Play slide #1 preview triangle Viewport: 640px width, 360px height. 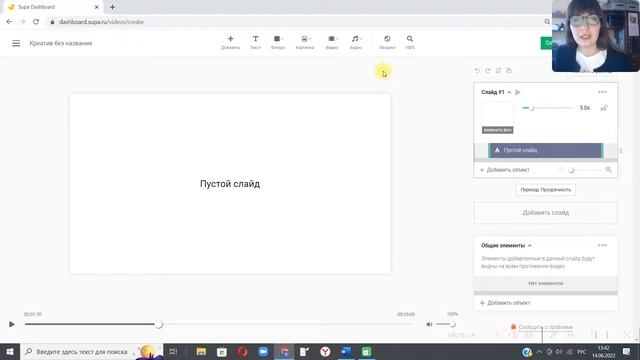click(x=518, y=92)
